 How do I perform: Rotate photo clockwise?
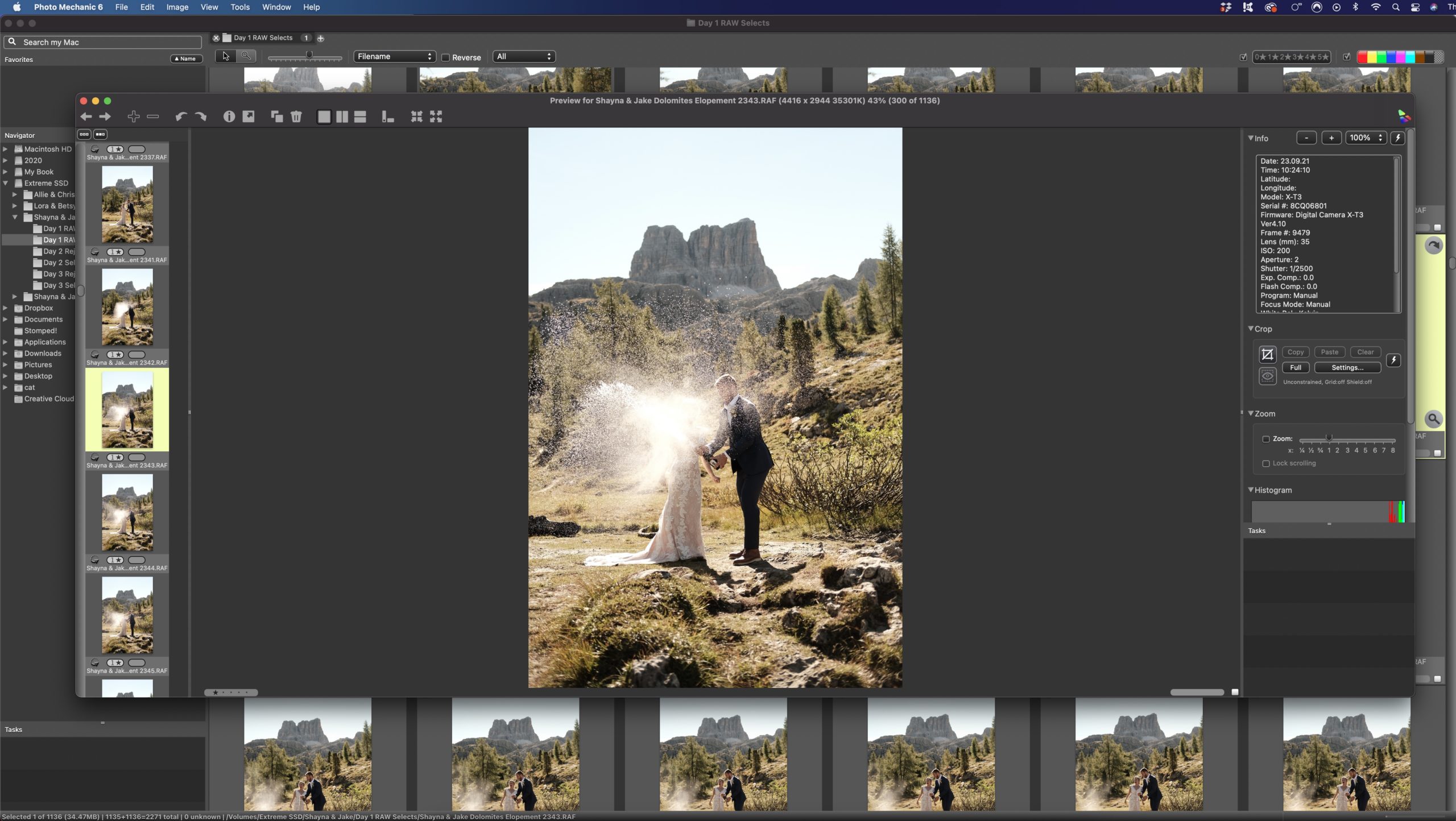(x=200, y=117)
